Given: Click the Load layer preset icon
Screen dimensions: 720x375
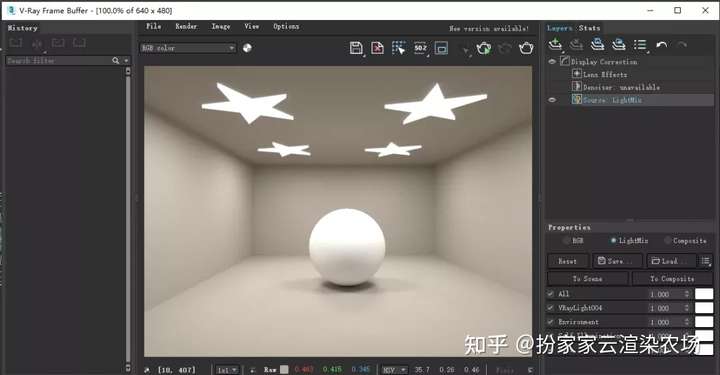Looking at the screenshot, I should [619, 45].
